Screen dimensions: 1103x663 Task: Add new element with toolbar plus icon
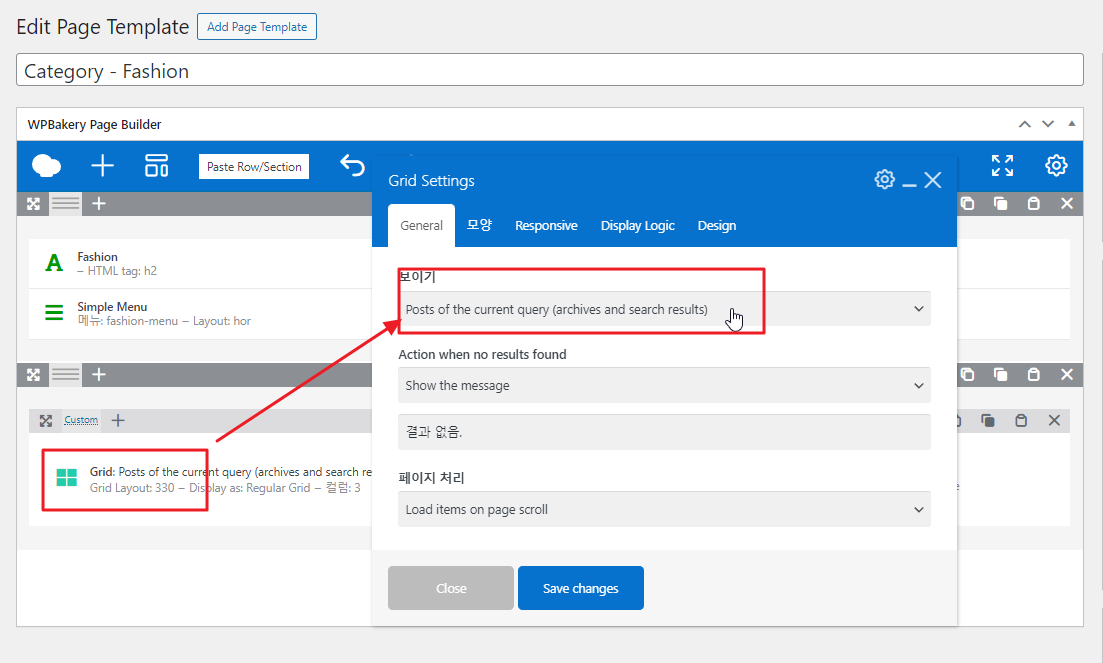click(x=103, y=166)
